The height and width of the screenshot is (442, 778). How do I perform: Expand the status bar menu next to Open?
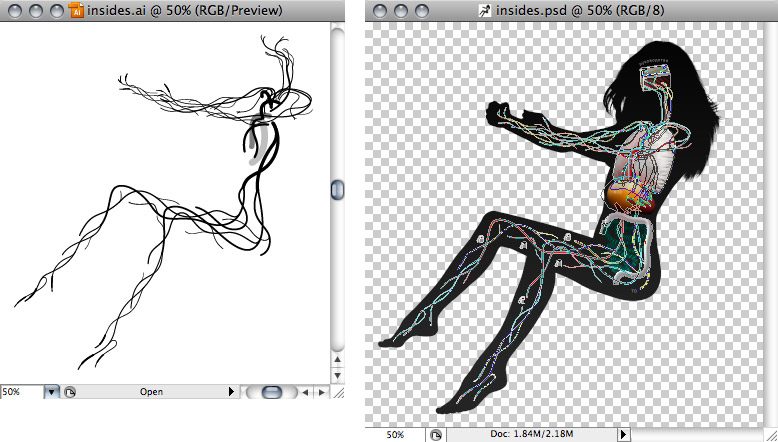pos(232,392)
